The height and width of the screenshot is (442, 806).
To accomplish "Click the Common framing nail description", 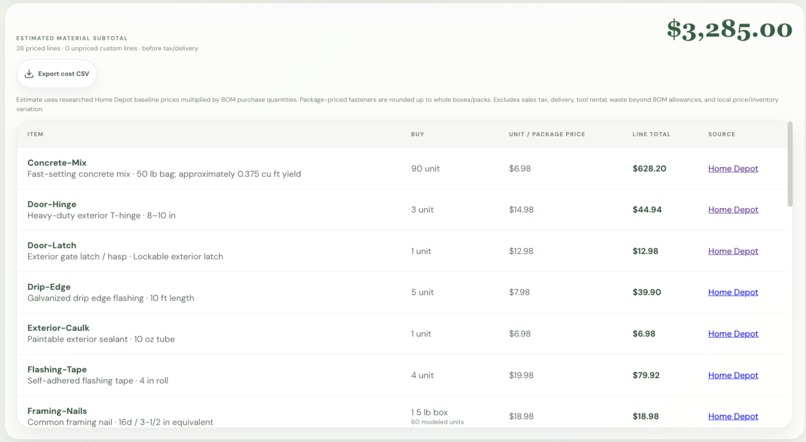I will pyautogui.click(x=120, y=422).
